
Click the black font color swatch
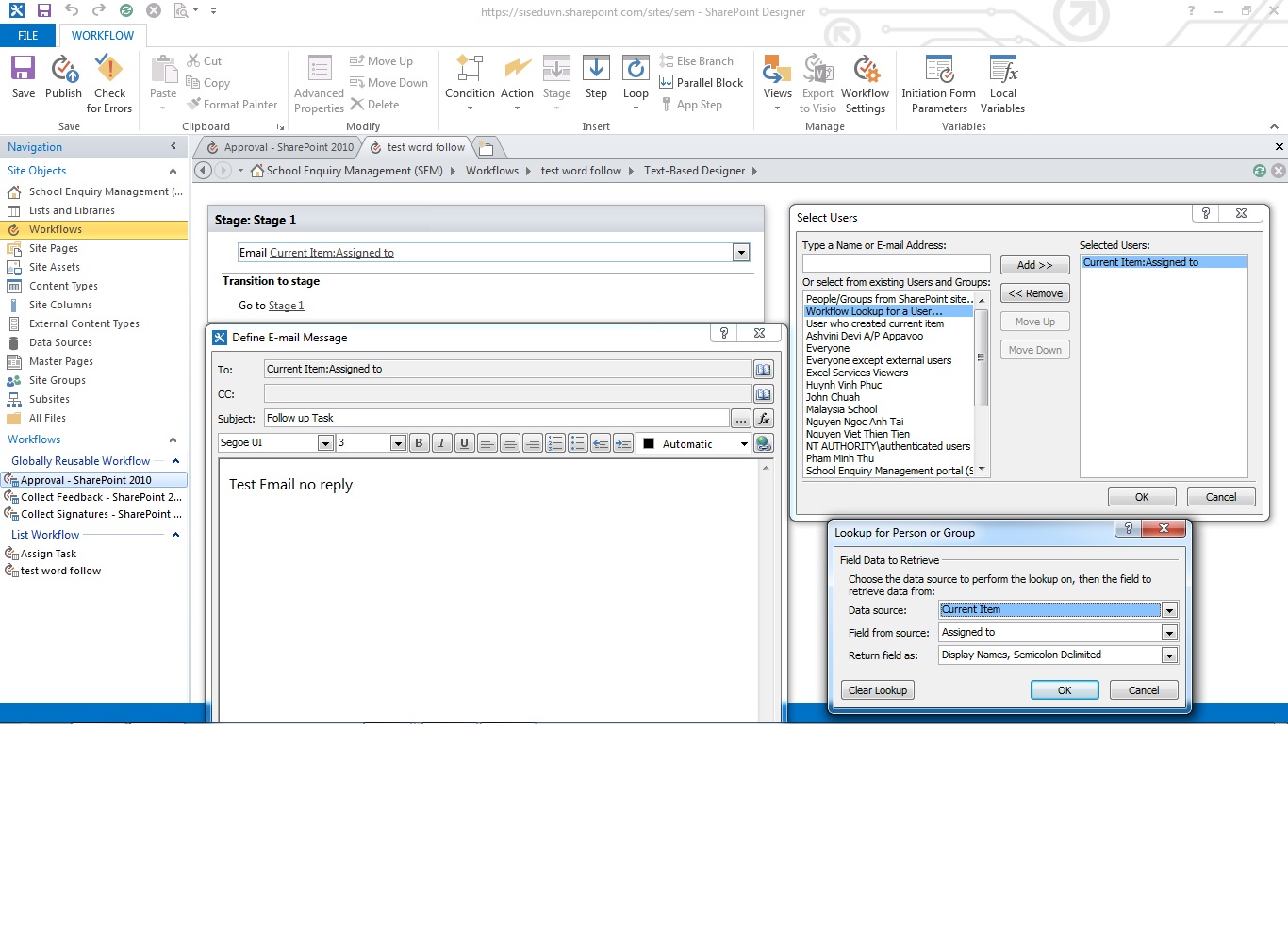(x=649, y=443)
